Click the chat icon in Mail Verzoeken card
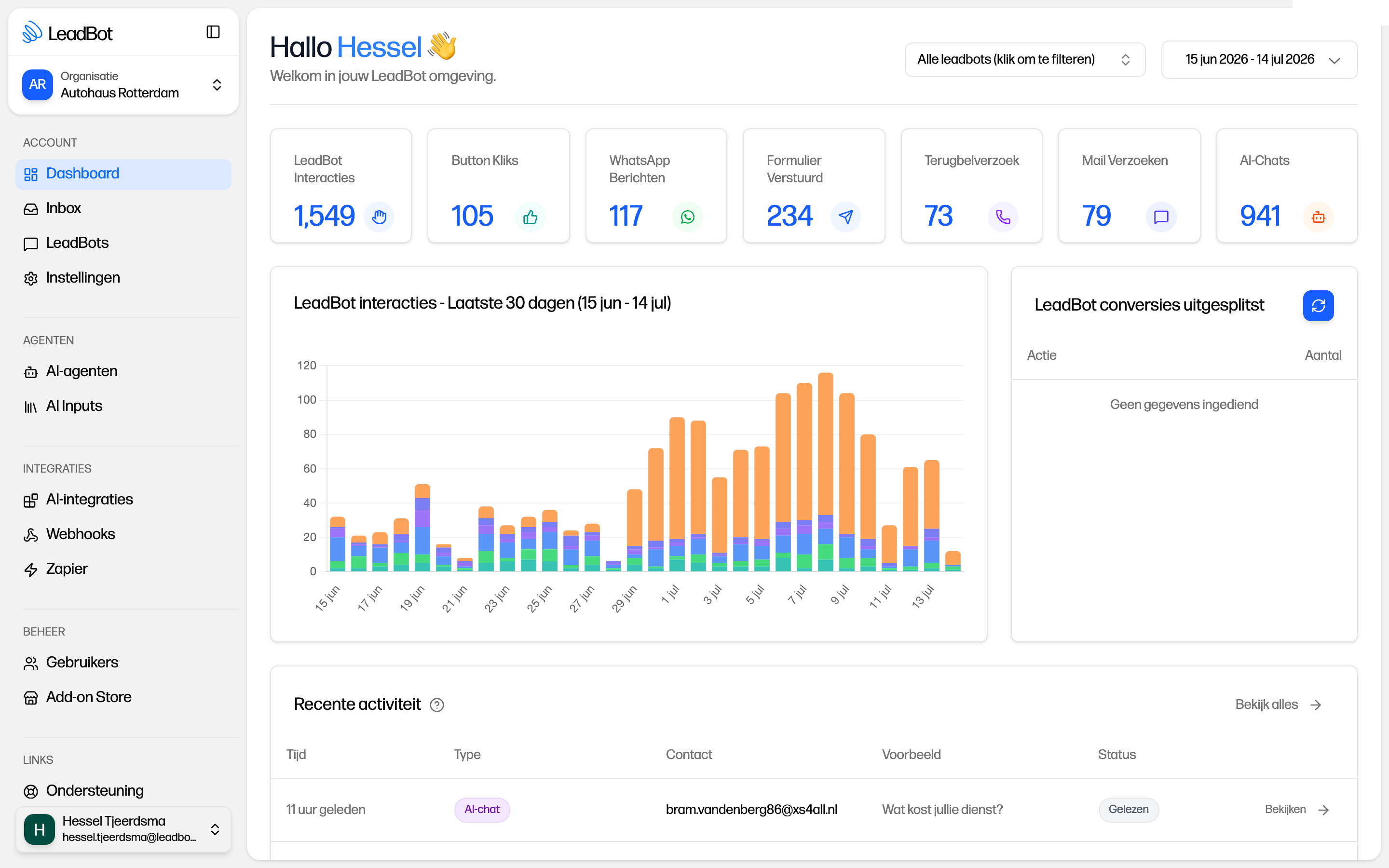Screen dimensions: 1389x868 pyautogui.click(x=1160, y=217)
